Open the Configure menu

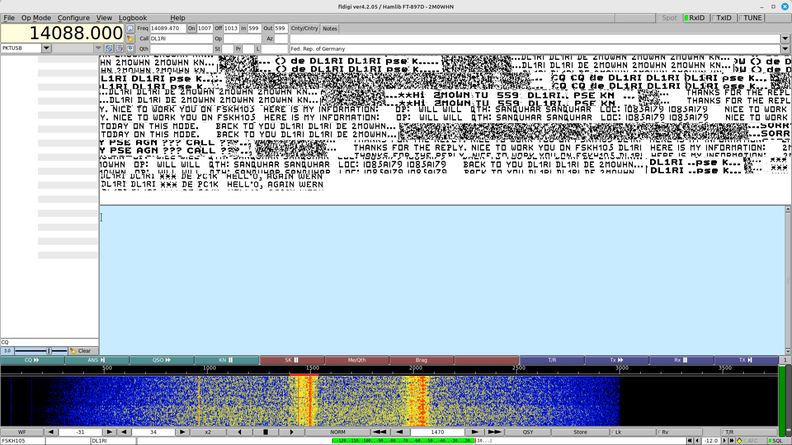[x=73, y=18]
